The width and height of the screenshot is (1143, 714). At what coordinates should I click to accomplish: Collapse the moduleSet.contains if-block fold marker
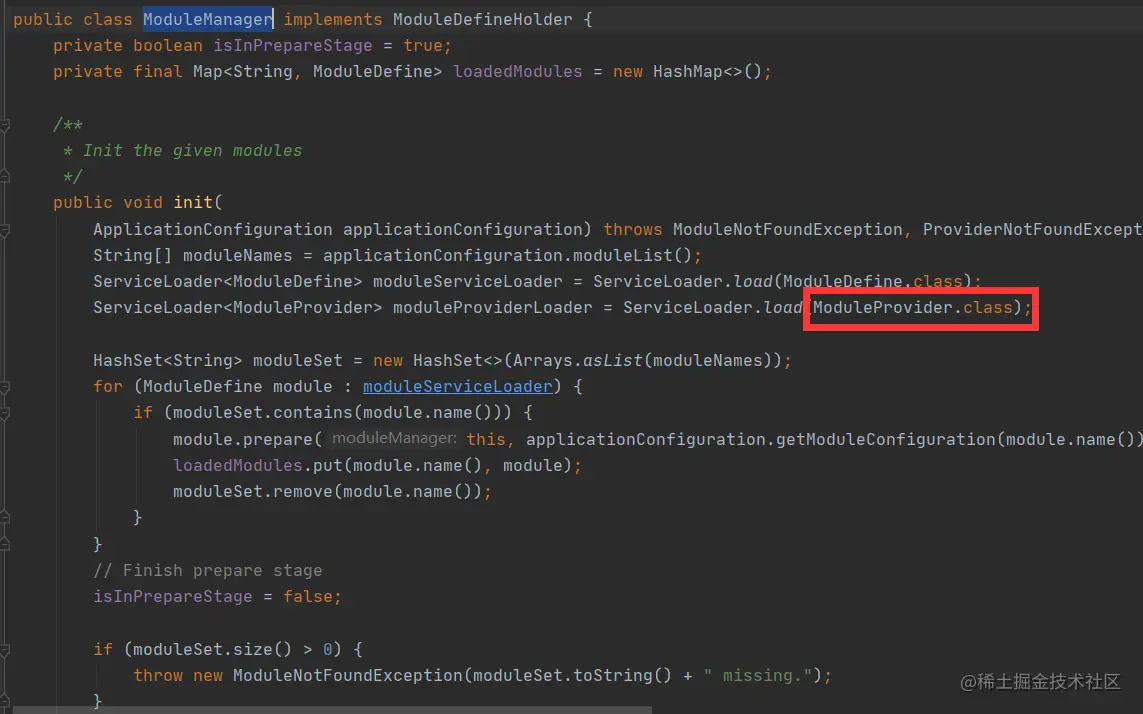coord(4,414)
